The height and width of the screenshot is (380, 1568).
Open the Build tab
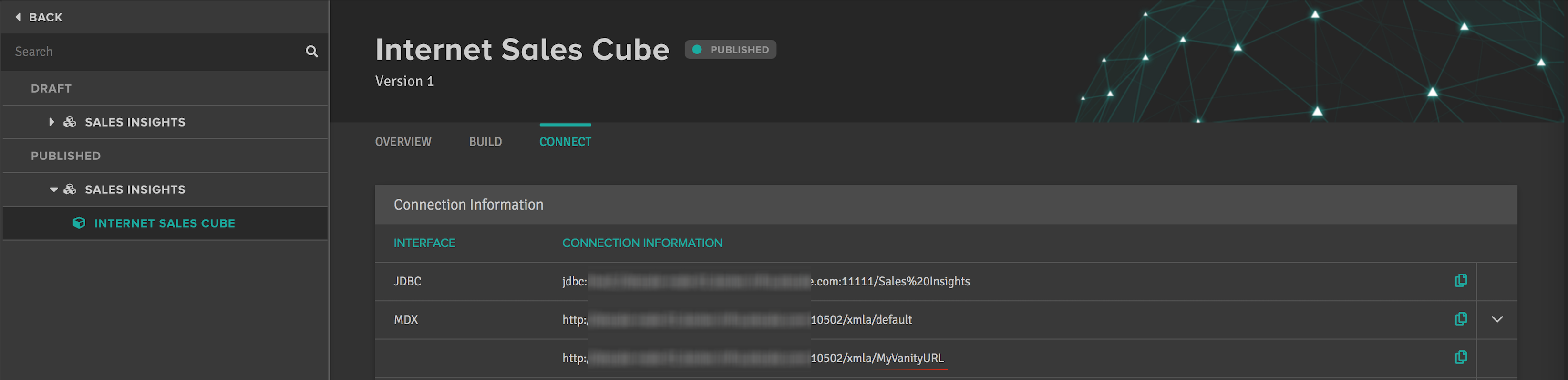(x=485, y=142)
